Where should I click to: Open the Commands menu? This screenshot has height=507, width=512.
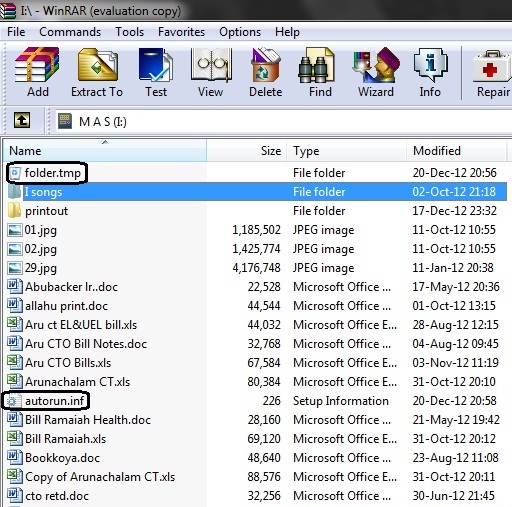(x=70, y=32)
